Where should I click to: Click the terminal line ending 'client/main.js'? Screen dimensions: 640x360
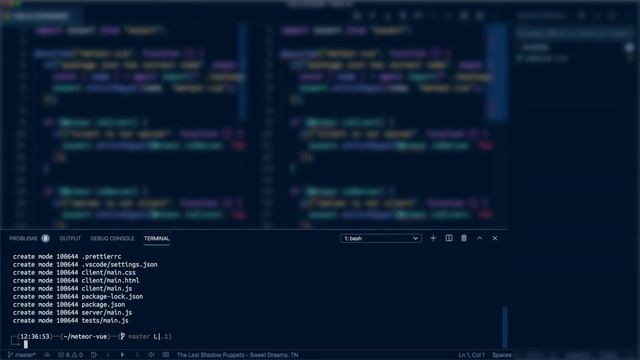tap(72, 289)
